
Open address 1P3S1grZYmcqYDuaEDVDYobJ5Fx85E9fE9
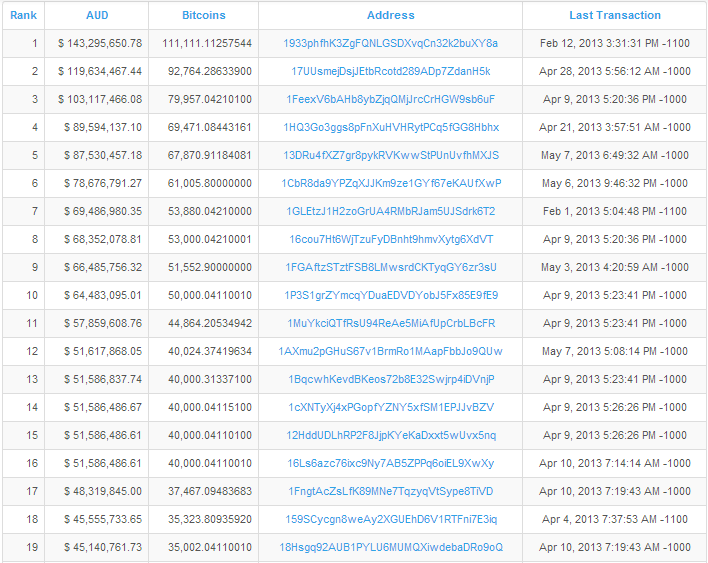click(x=390, y=296)
